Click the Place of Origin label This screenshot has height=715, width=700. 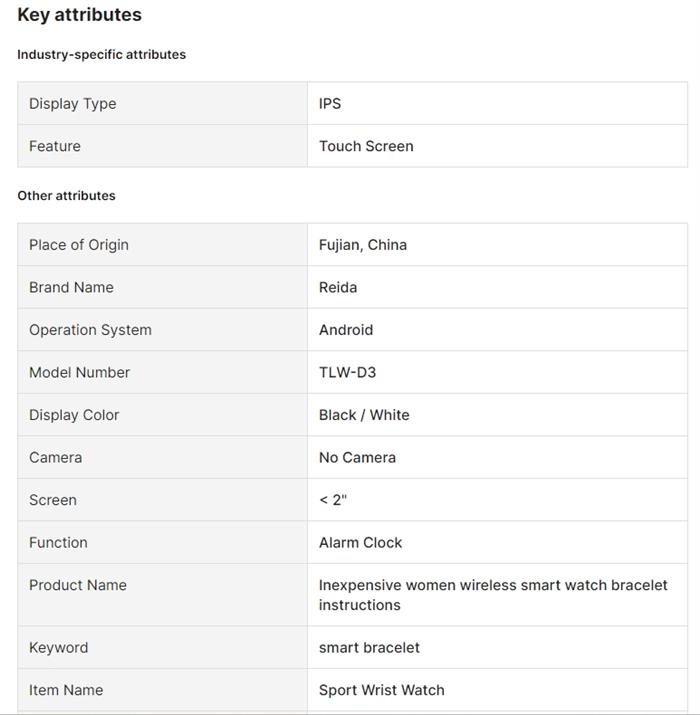[78, 245]
